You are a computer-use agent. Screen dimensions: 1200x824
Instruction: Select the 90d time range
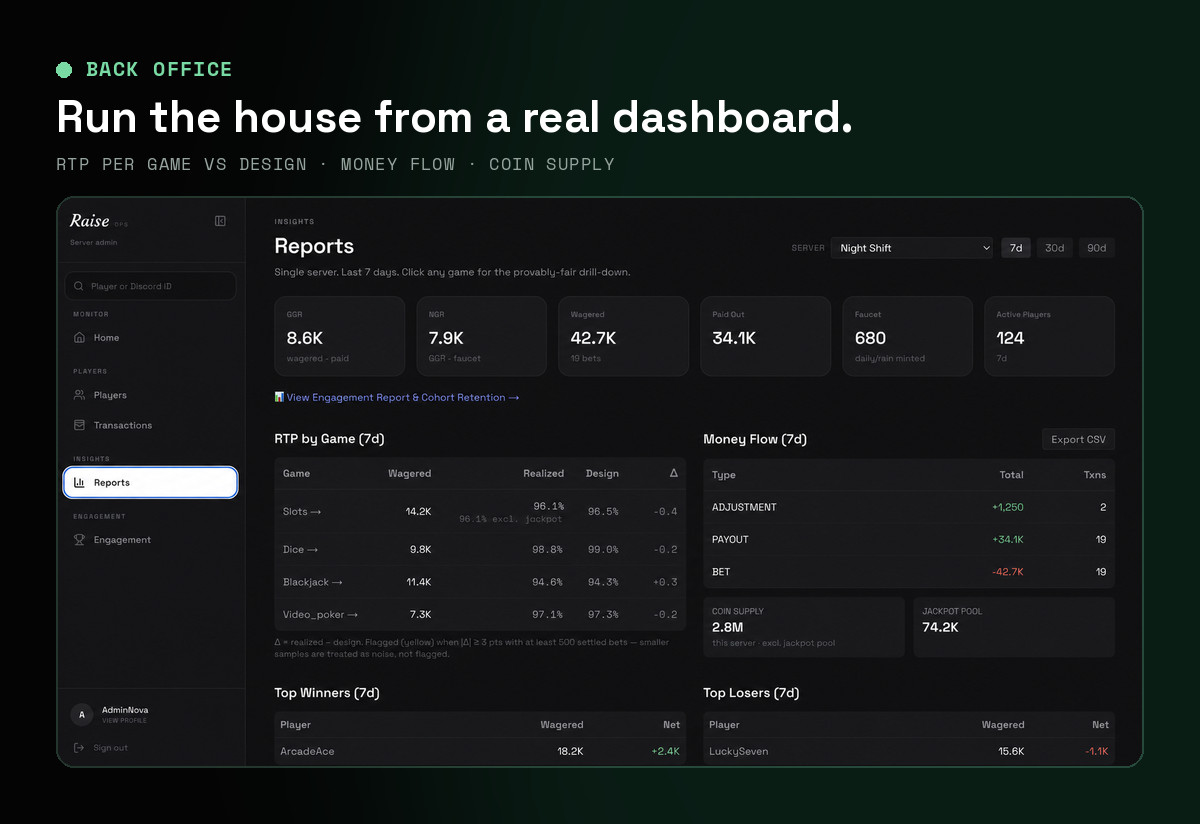pyautogui.click(x=1096, y=248)
